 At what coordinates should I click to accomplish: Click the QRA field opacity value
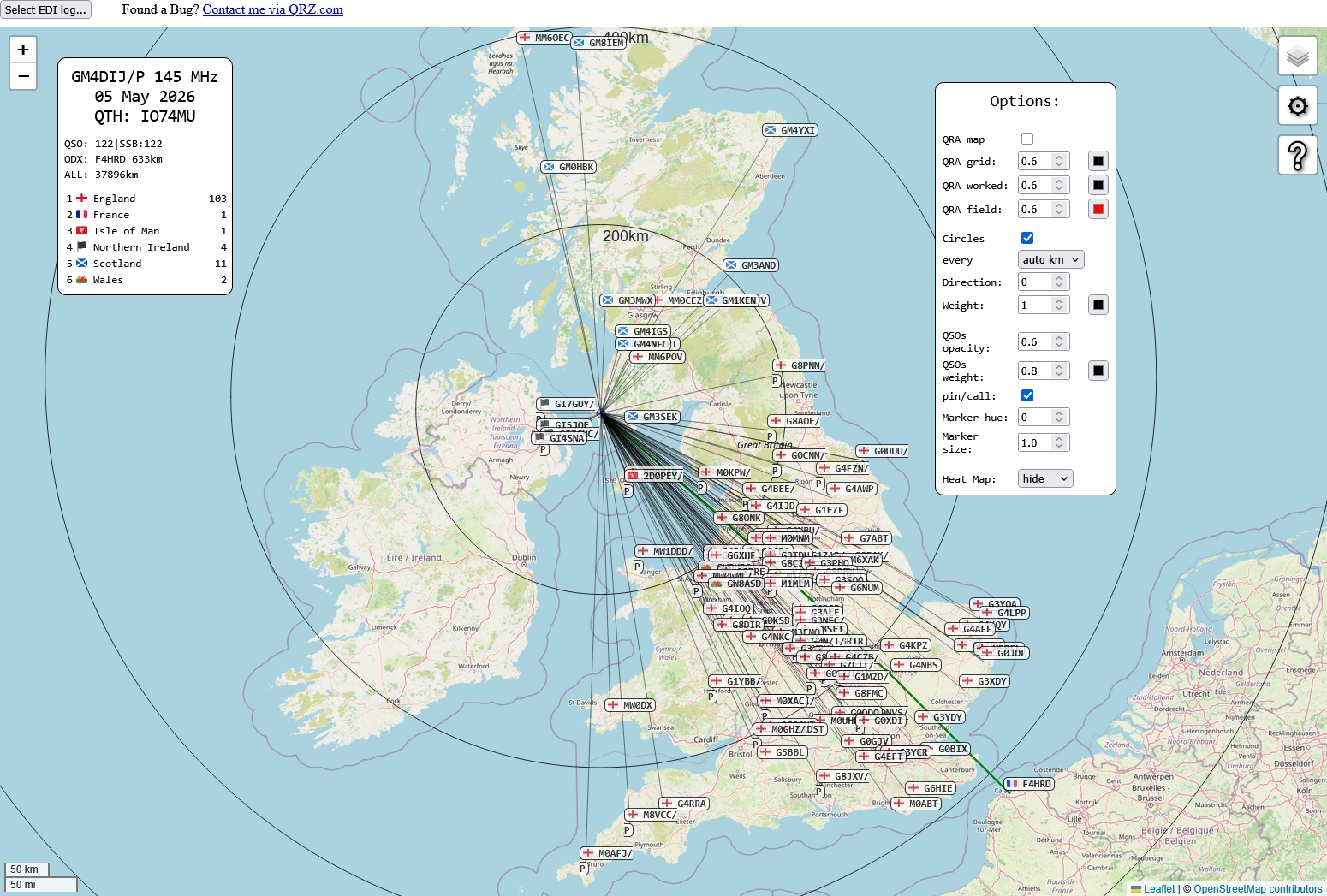1044,209
